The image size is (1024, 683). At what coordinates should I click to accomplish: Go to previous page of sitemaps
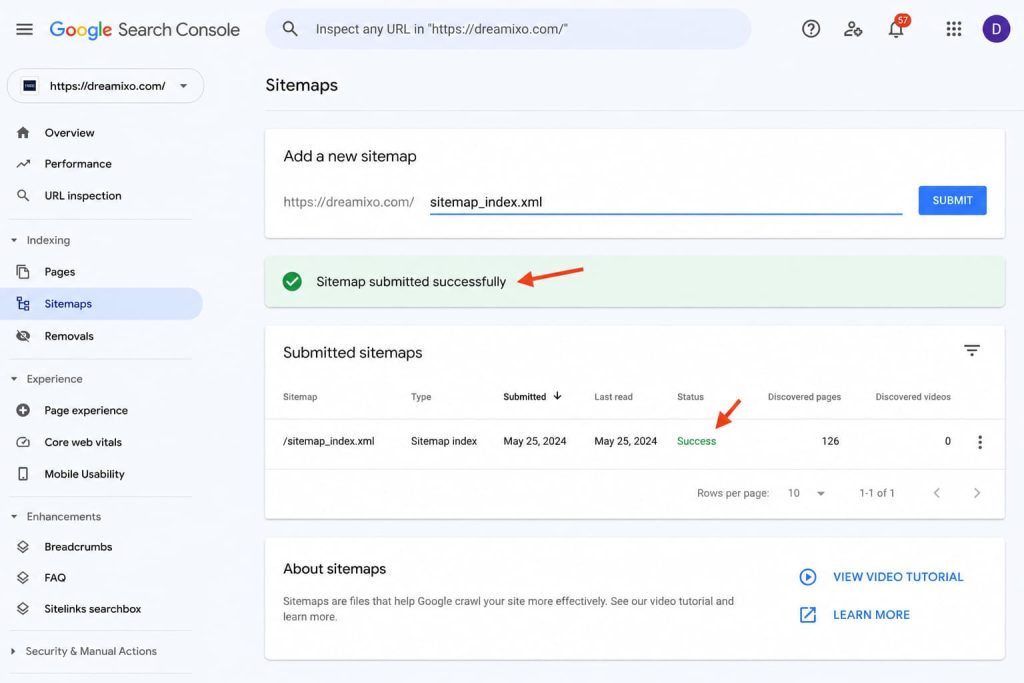point(936,493)
